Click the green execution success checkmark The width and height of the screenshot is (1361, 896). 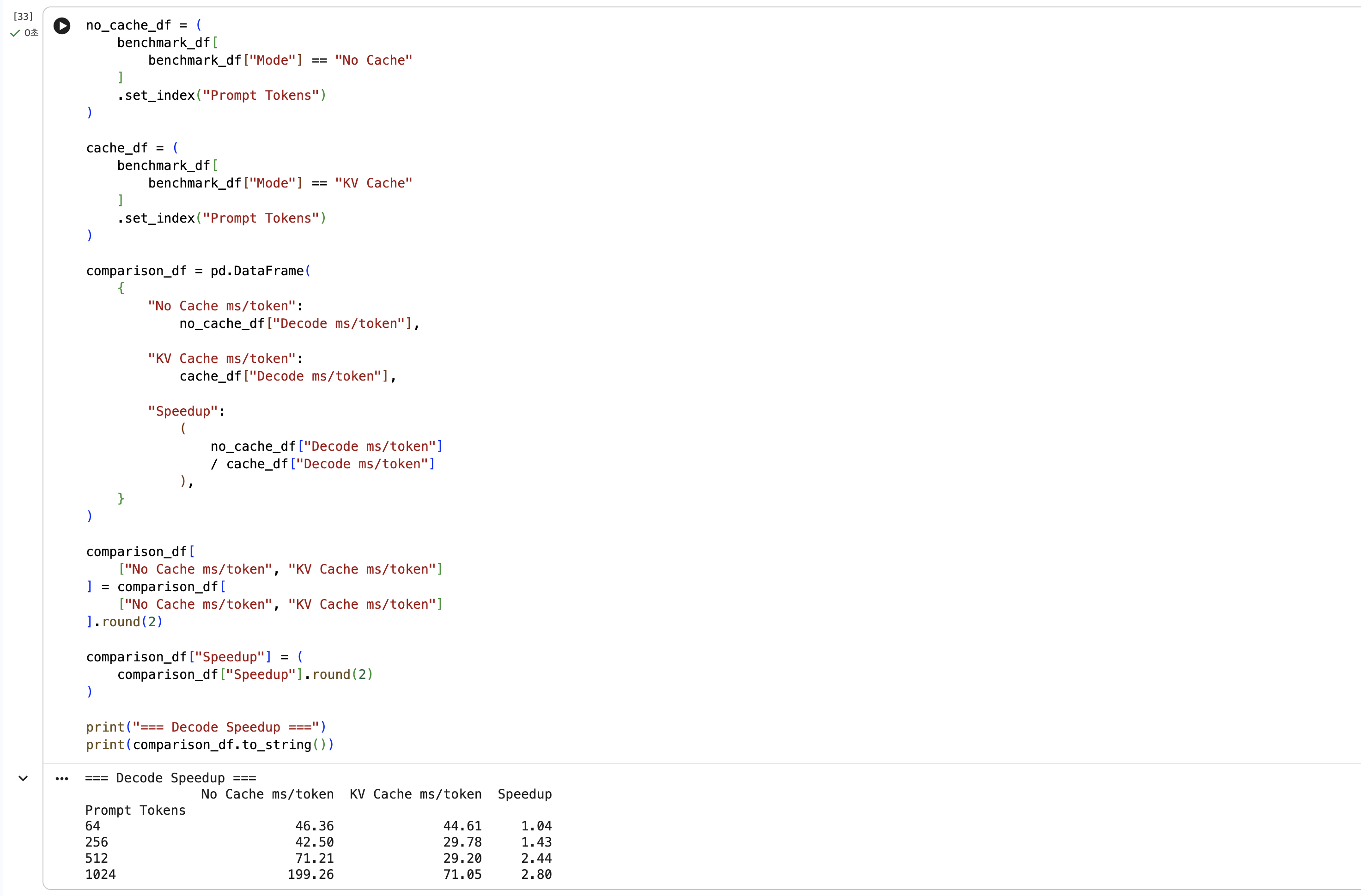coord(15,33)
